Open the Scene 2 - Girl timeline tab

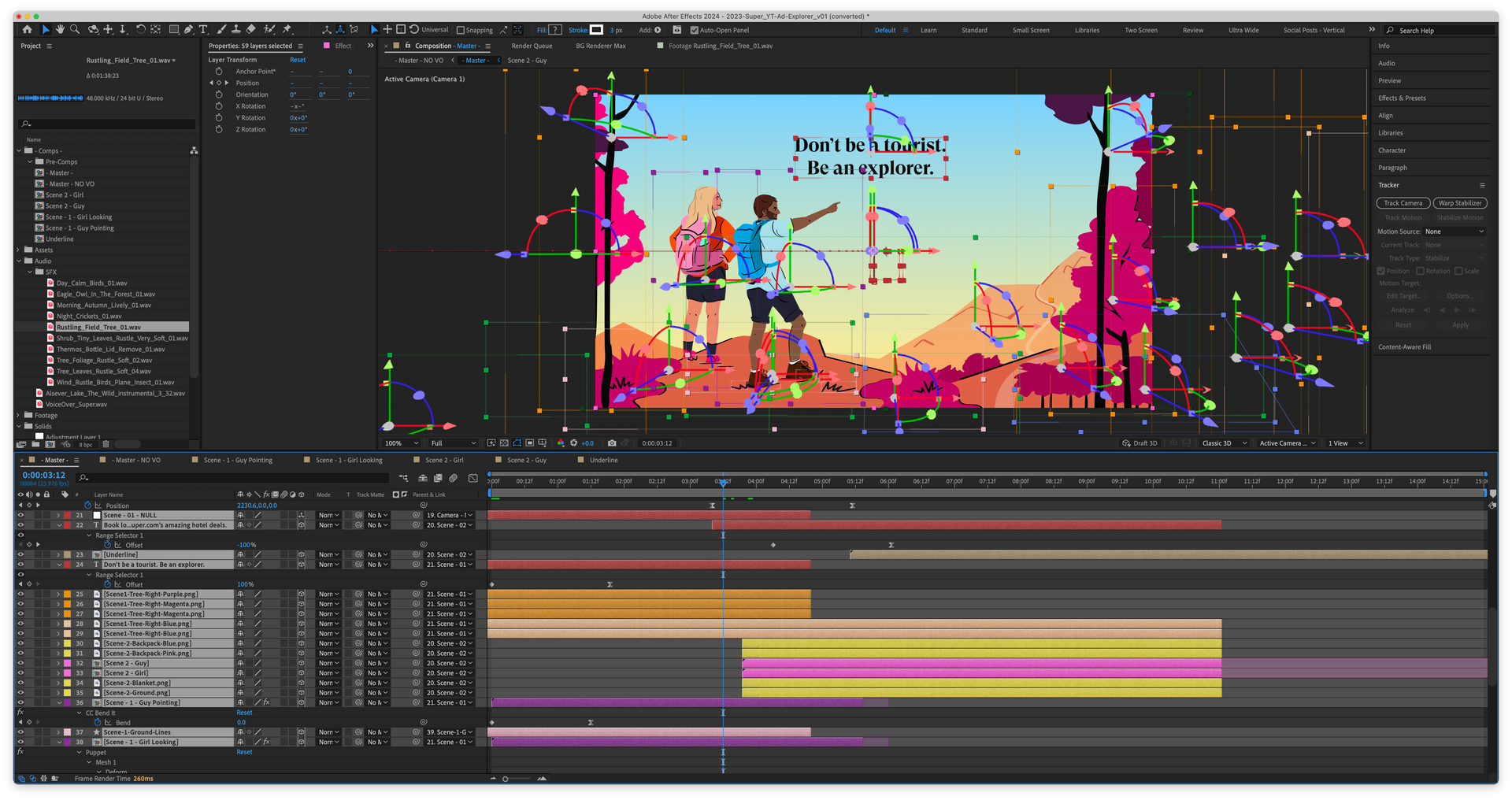coord(444,460)
